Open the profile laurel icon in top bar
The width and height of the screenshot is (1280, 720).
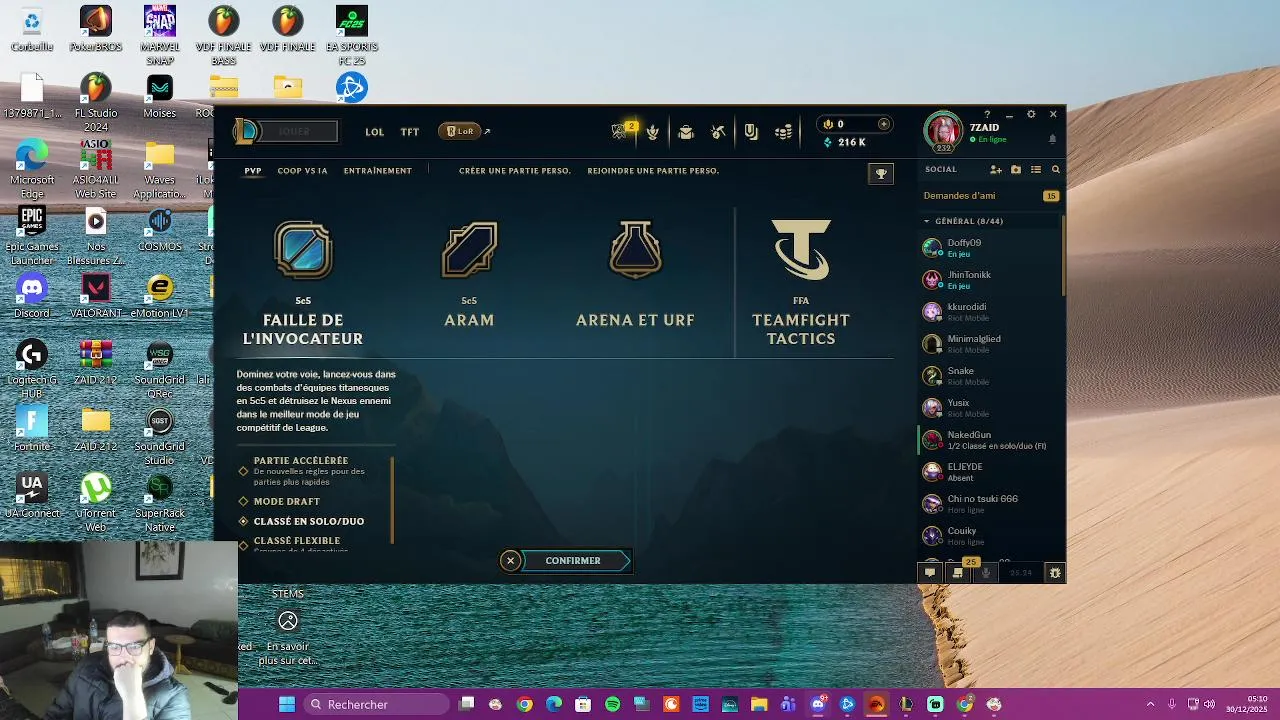pyautogui.click(x=653, y=131)
